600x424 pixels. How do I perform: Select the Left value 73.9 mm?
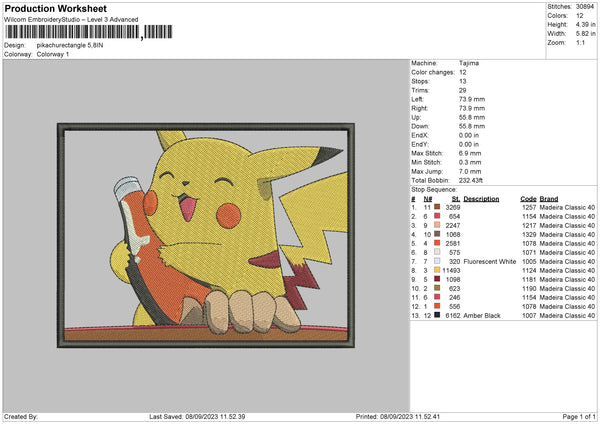pyautogui.click(x=472, y=99)
